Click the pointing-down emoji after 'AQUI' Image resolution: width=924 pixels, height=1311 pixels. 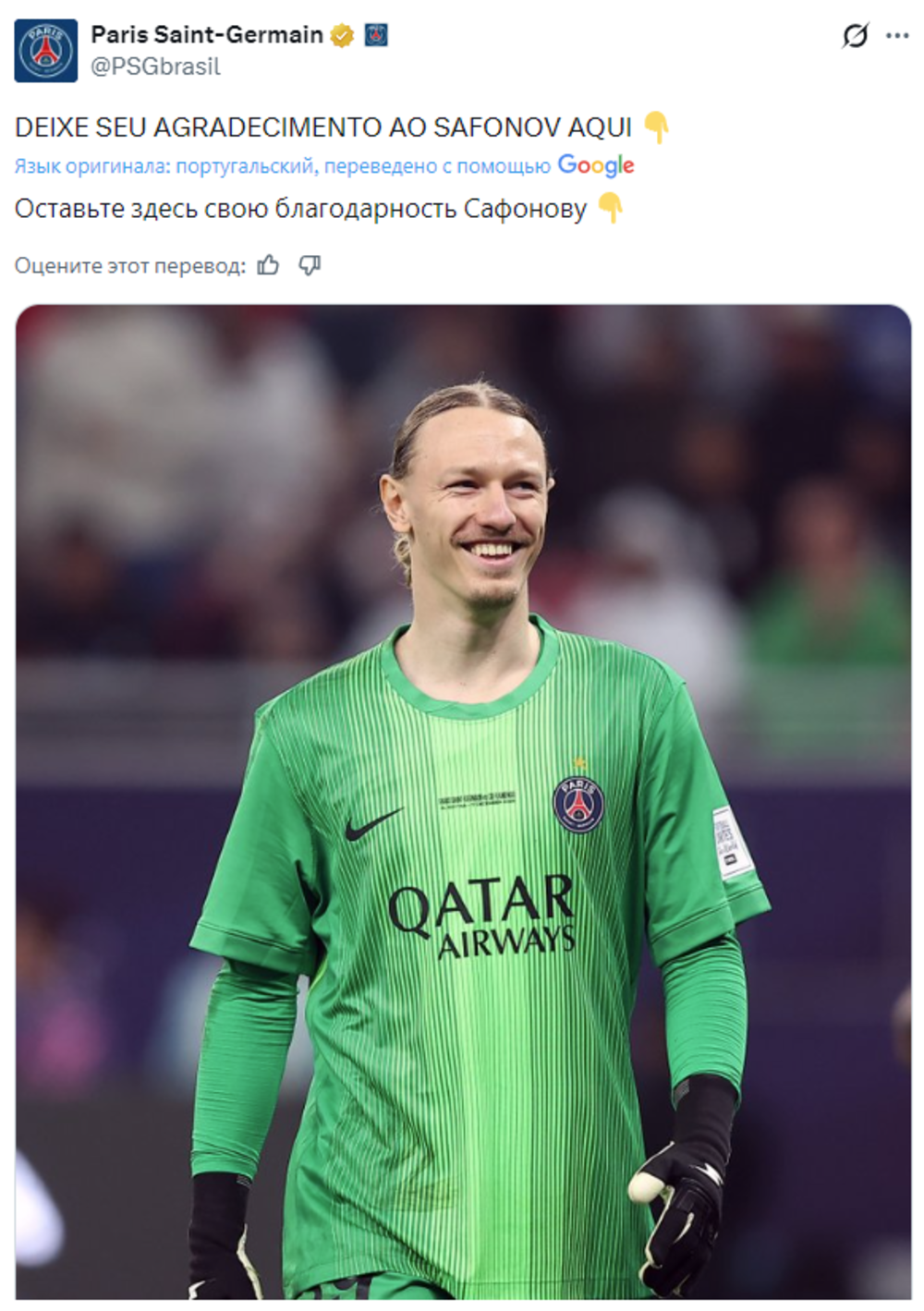pos(656,127)
